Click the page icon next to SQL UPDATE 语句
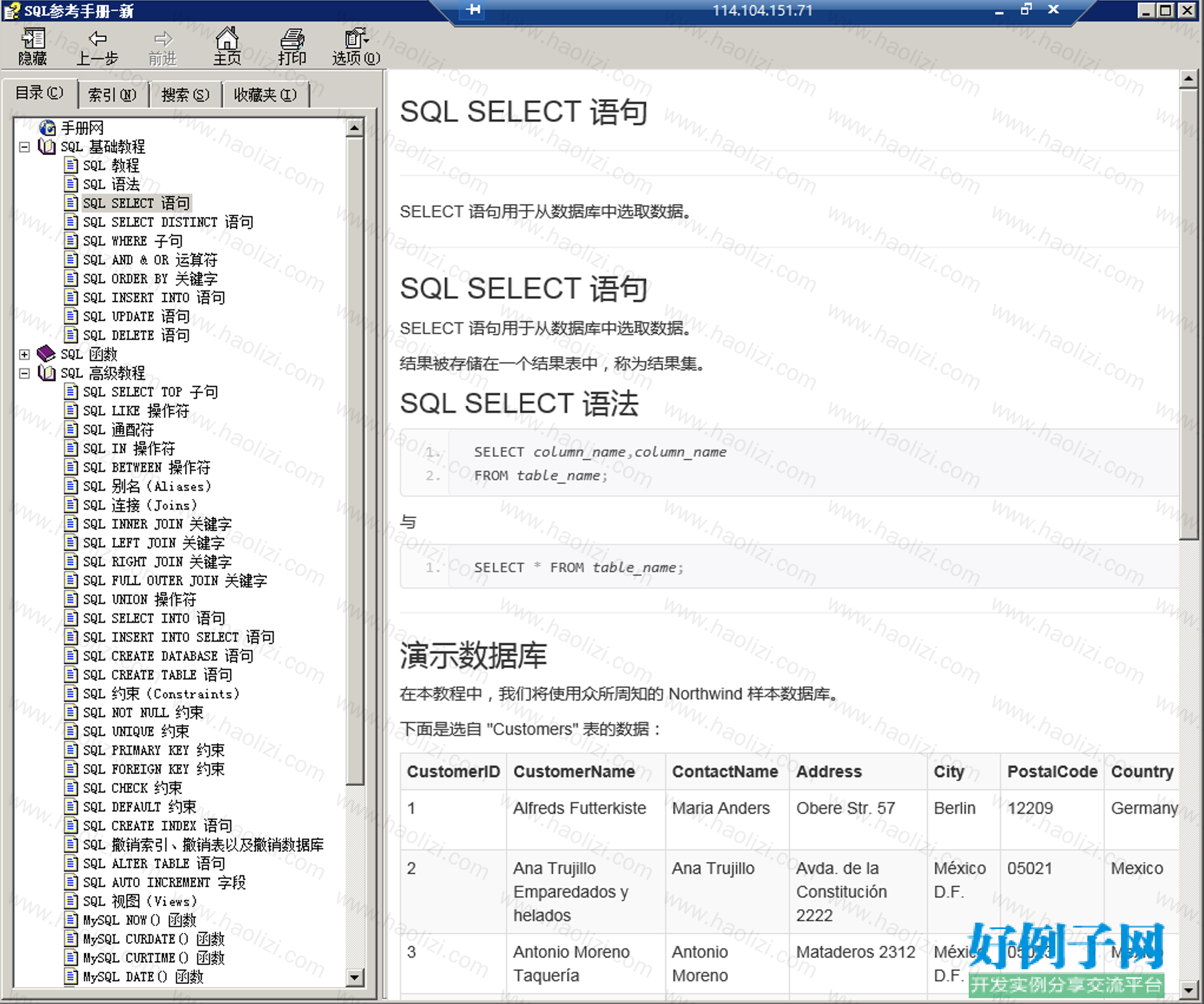 click(x=71, y=316)
